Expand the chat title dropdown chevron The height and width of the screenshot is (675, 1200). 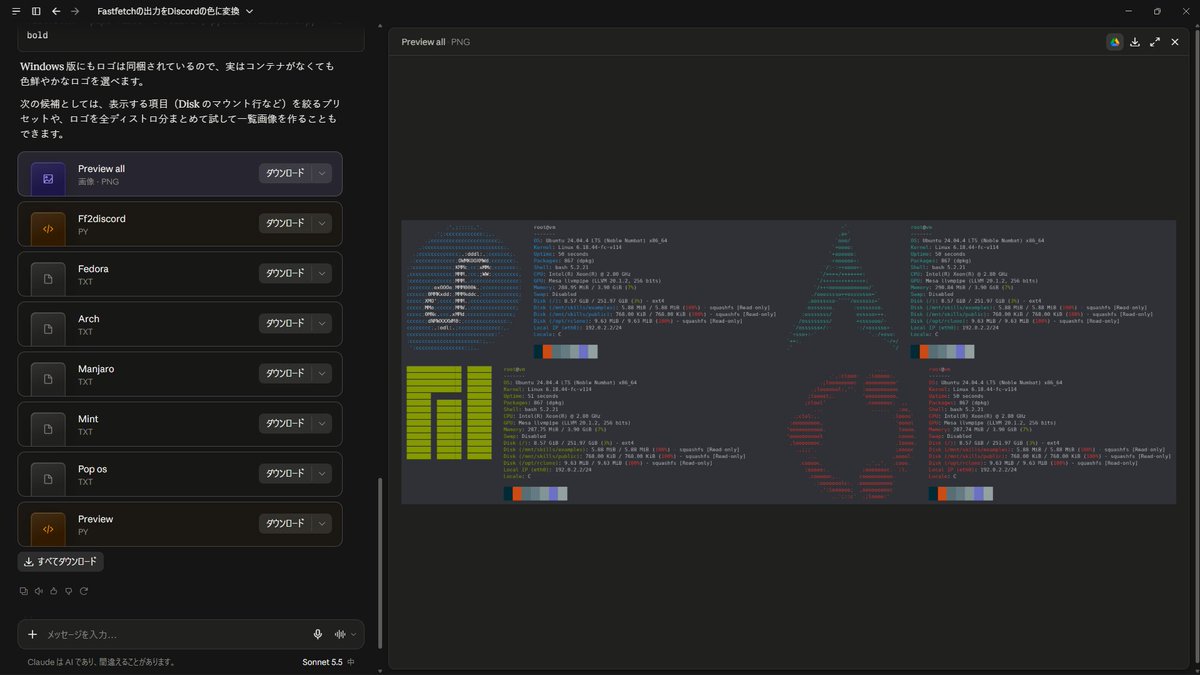(x=249, y=11)
